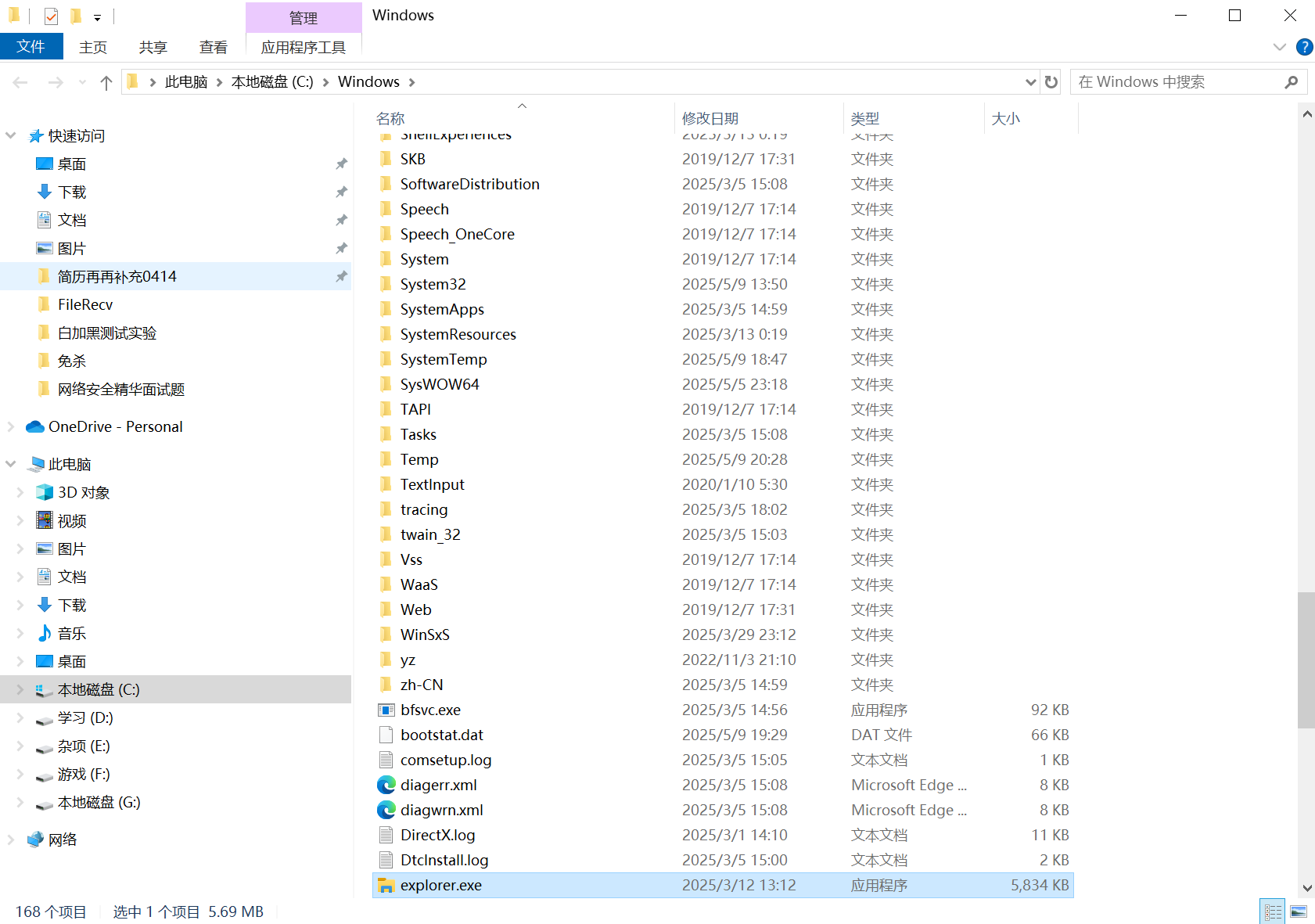Screen dimensions: 1315x924
Task: Click the 音乐 music note icon
Action: pyautogui.click(x=45, y=633)
